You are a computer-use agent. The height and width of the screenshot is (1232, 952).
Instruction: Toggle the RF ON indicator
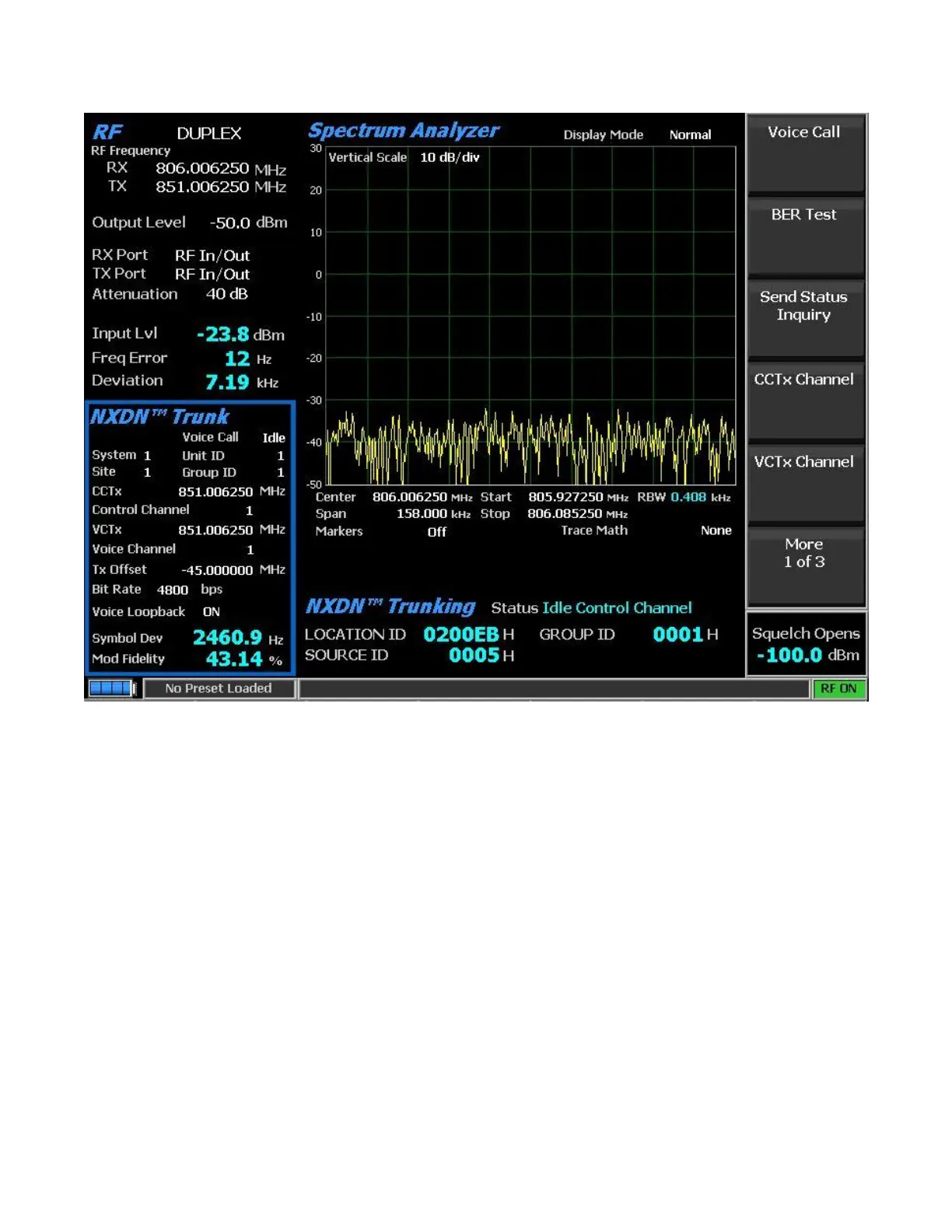click(838, 688)
